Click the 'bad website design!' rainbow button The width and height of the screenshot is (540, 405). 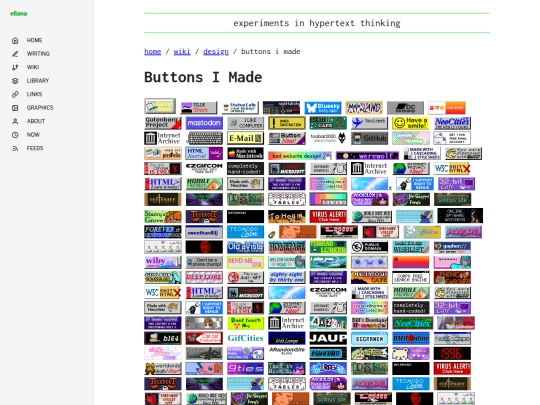click(300, 156)
